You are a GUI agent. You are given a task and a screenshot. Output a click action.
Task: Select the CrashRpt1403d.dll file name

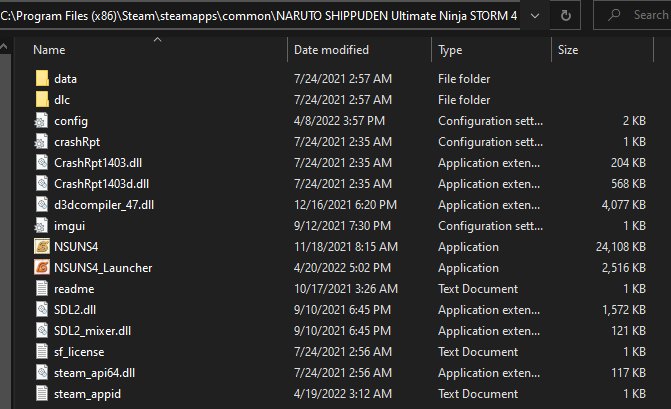[x=101, y=184]
